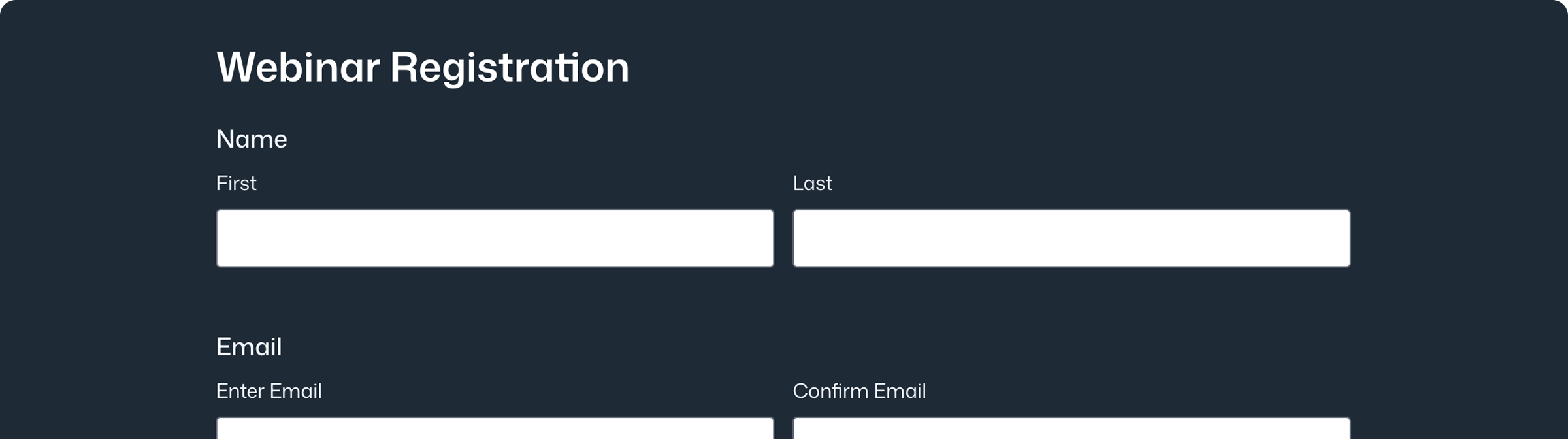Click the "Webinar Registration" page heading
Viewport: 1568px width, 439px height.
[x=422, y=67]
